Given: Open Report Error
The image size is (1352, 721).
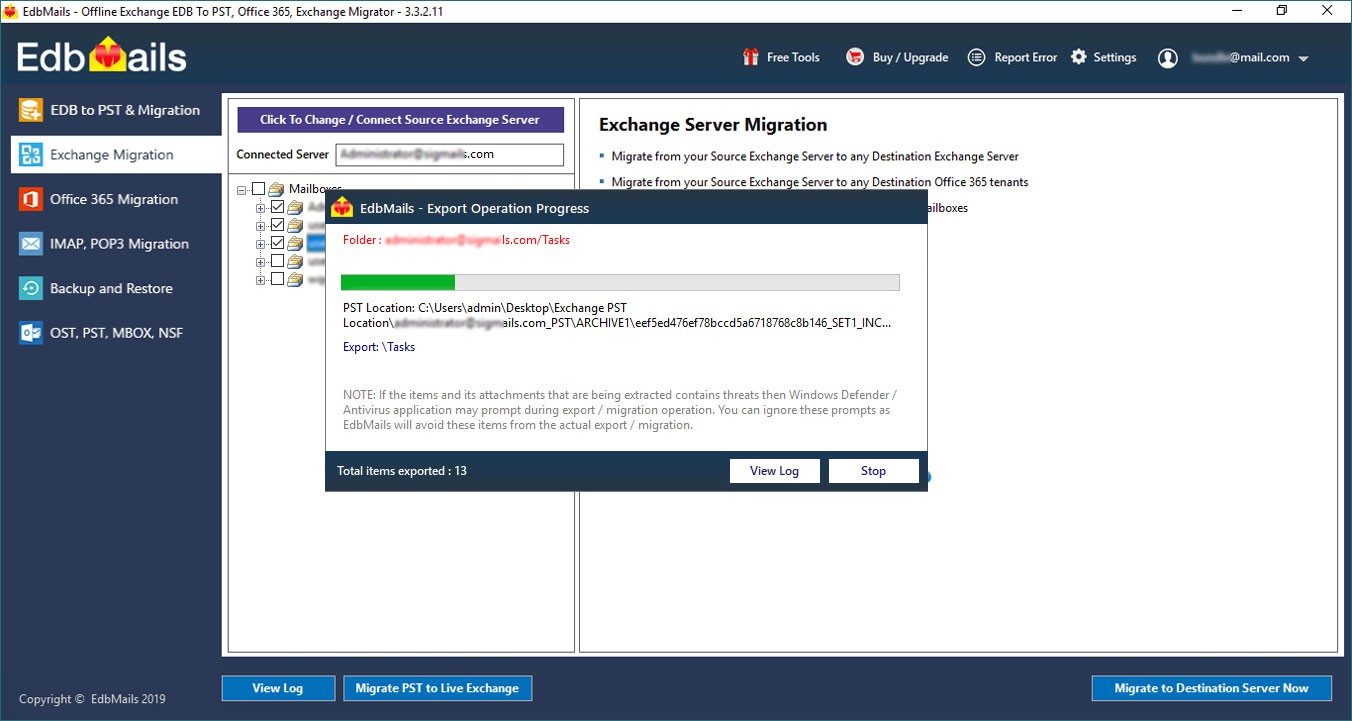Looking at the screenshot, I should coord(1025,57).
